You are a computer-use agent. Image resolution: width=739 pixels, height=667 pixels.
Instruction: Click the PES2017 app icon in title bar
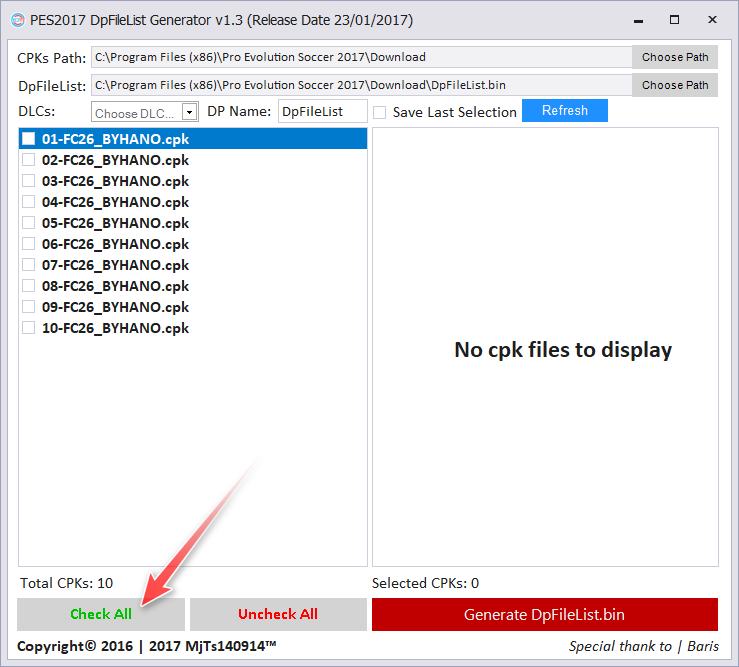point(17,20)
